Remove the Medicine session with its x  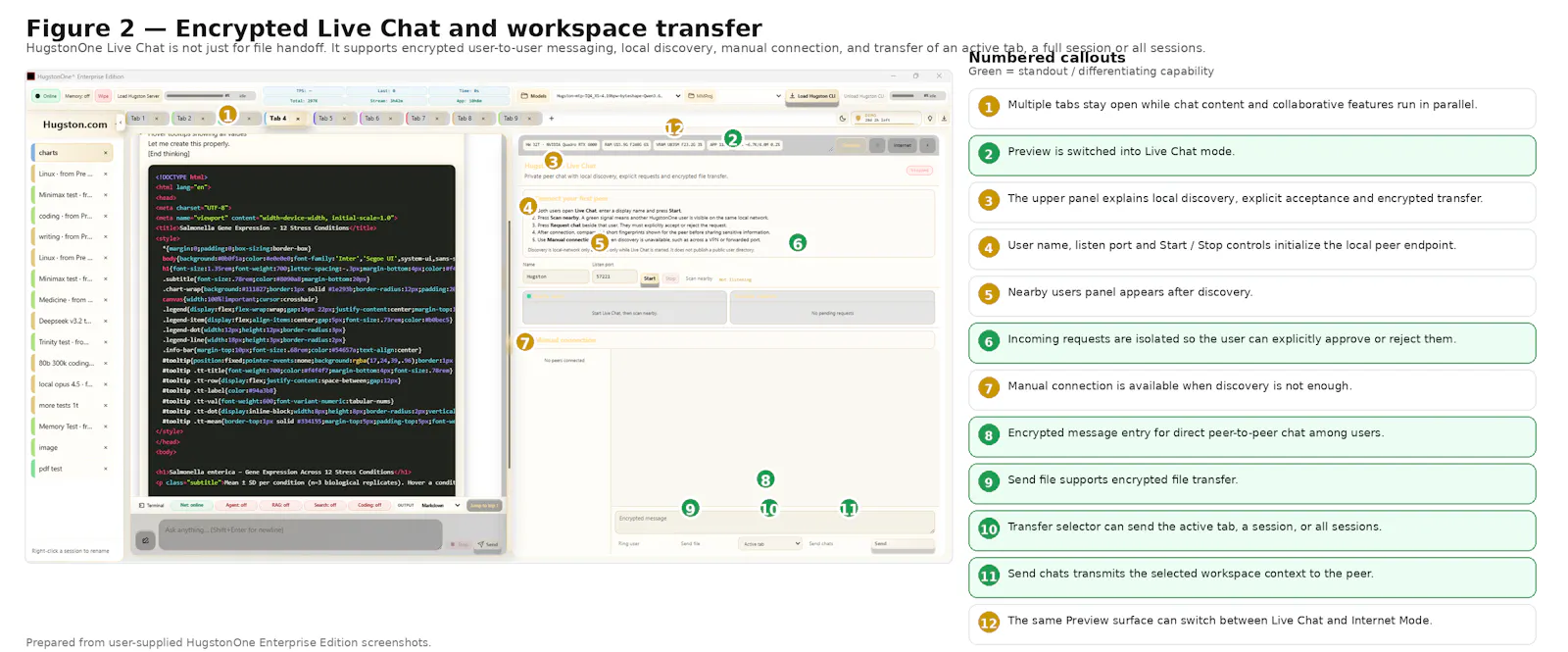tap(106, 300)
